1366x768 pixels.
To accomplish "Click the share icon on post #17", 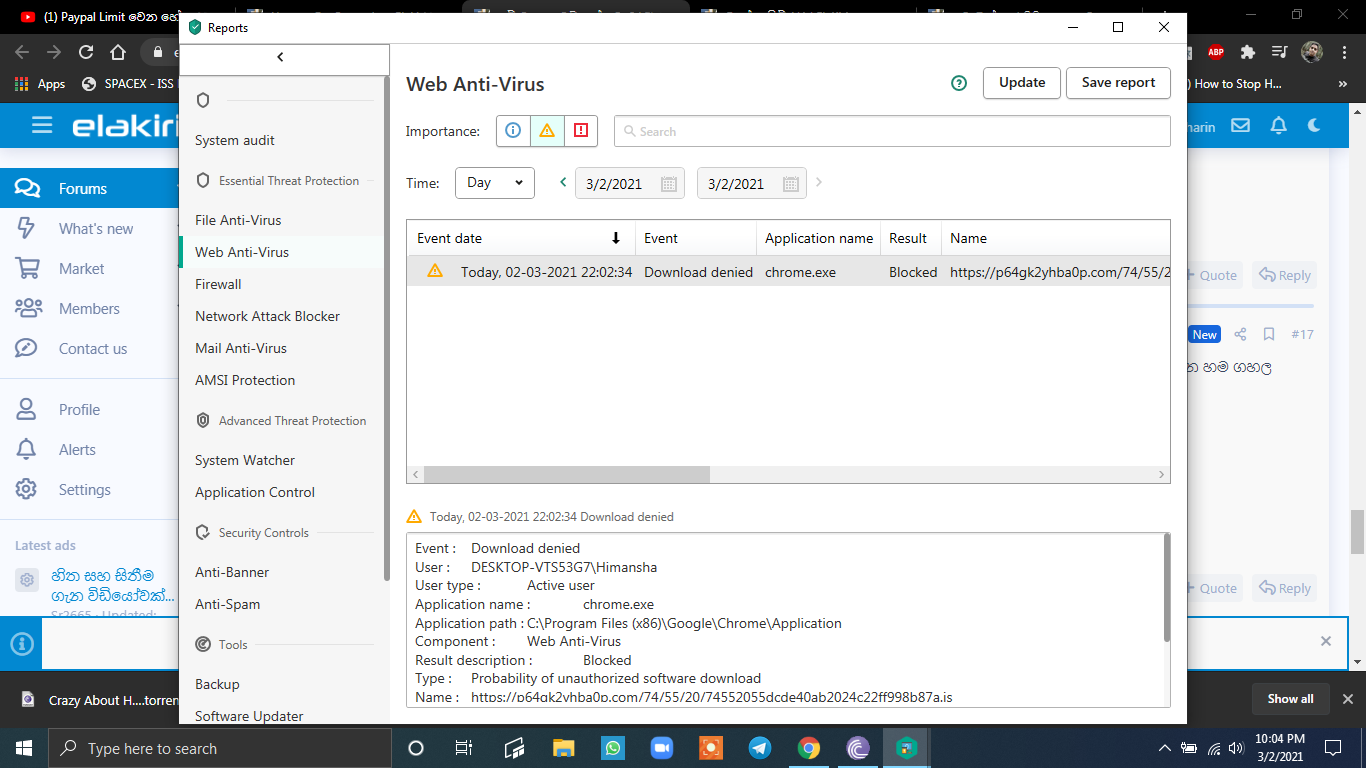I will point(1241,334).
